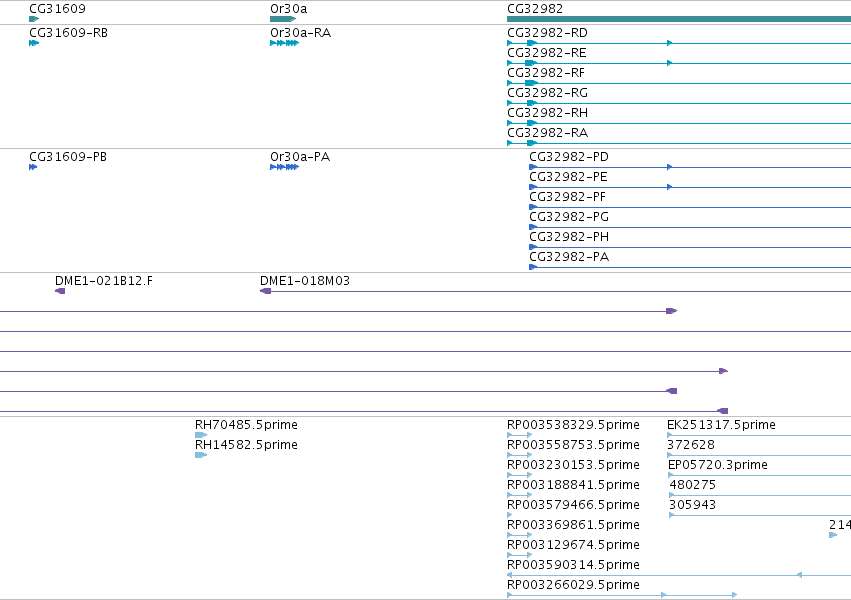Select protein CG32982-PH
Viewport: 851px width, 600px height.
[569, 237]
